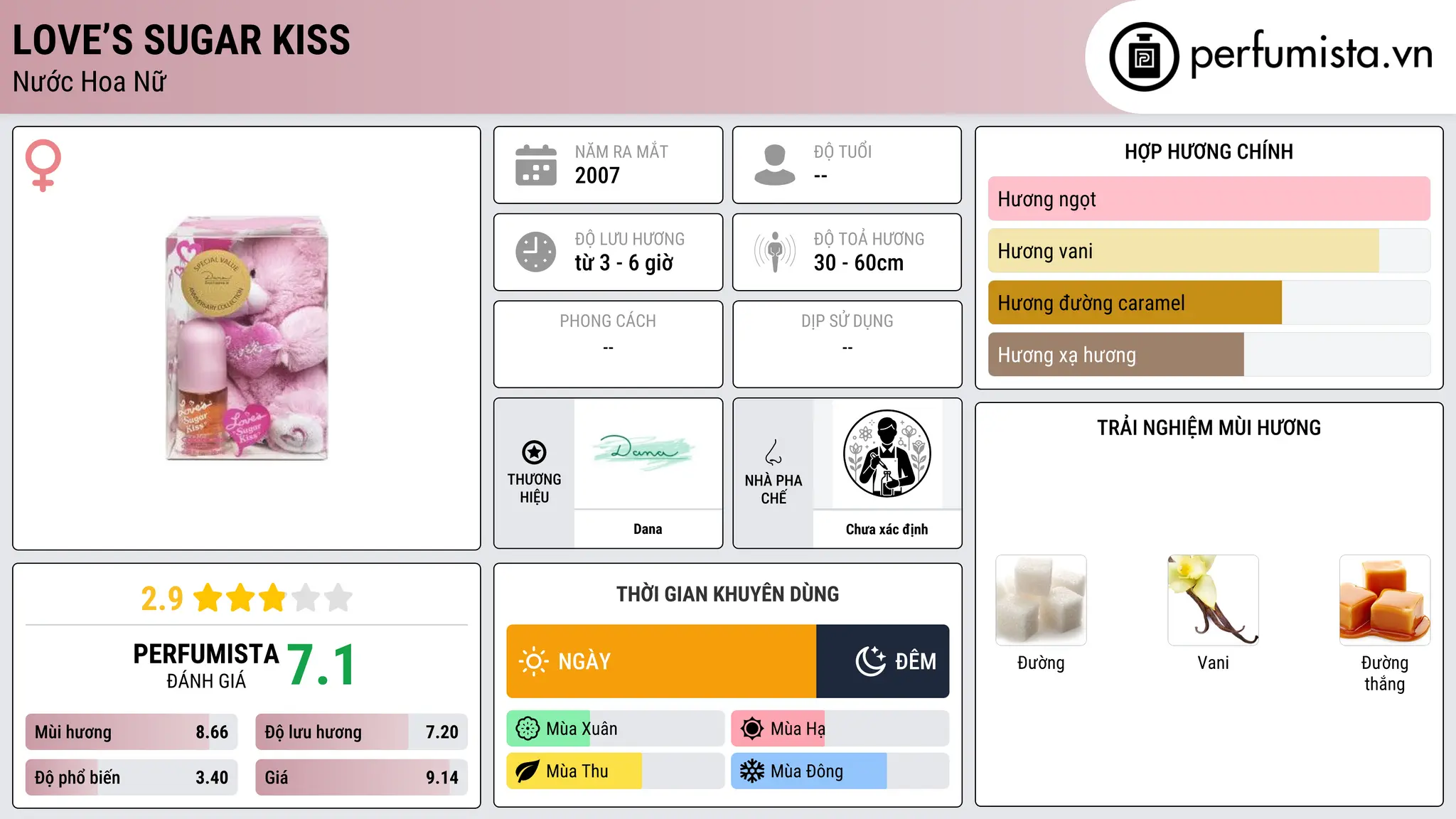Click the calendar icon next to Năm ra mắt
1456x819 pixels.
[536, 165]
